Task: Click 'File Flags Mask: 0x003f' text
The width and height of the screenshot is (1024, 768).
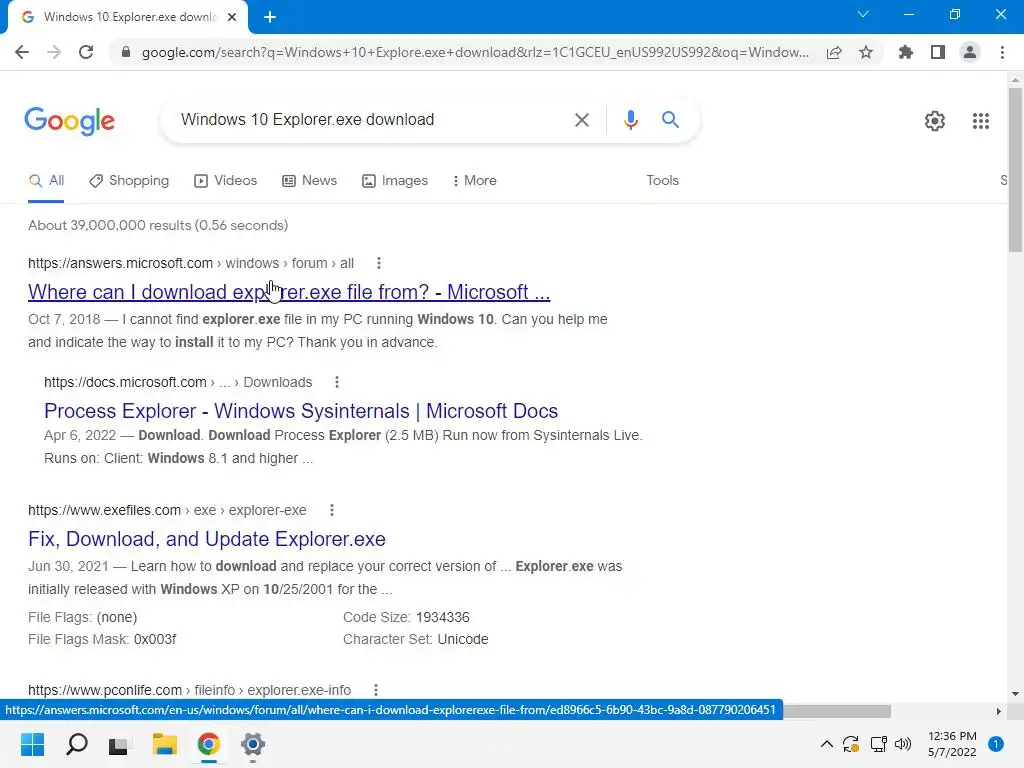Action: pyautogui.click(x=102, y=639)
